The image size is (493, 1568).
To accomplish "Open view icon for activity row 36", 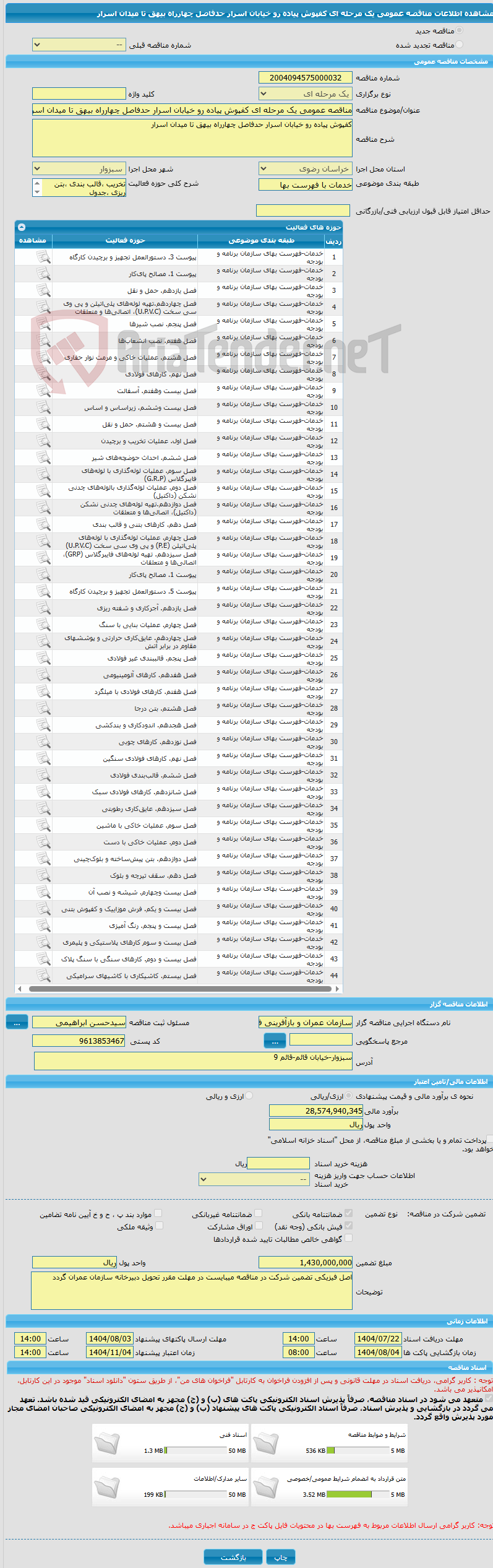I will pos(43,842).
